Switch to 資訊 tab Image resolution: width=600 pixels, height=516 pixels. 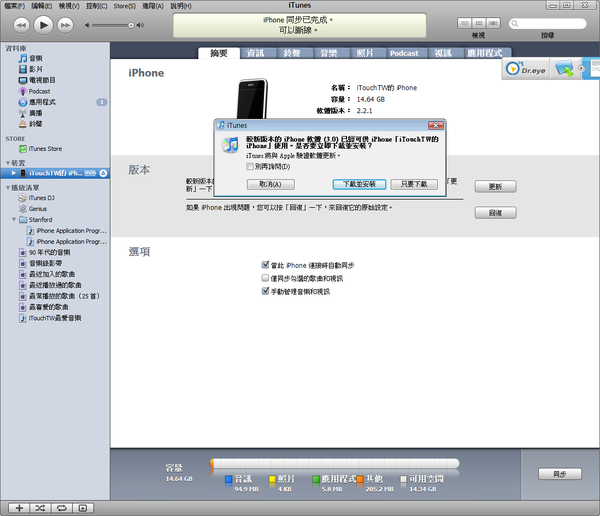click(256, 53)
